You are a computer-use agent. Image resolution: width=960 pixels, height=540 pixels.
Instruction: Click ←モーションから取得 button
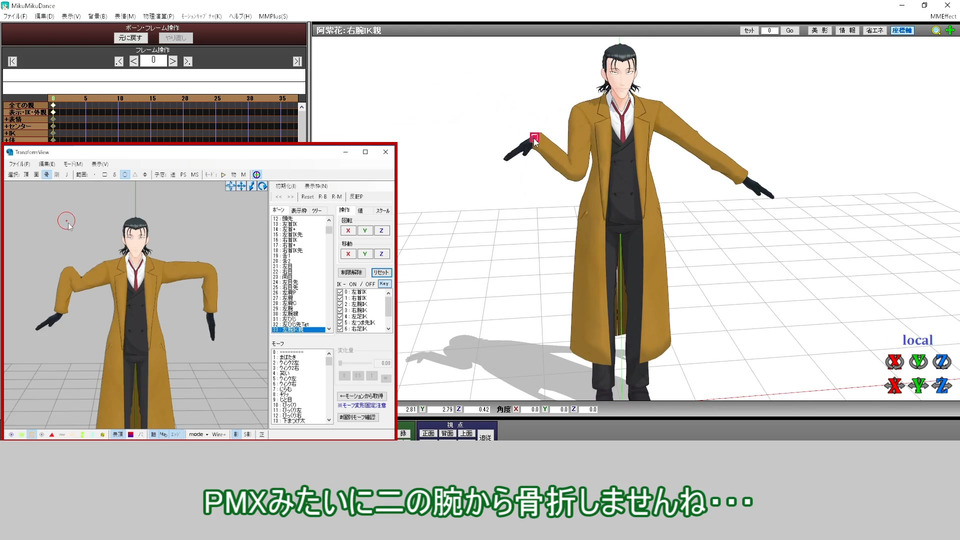point(361,396)
